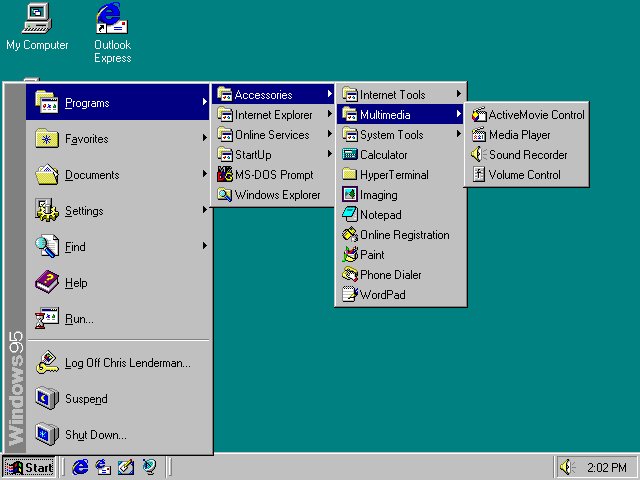The image size is (640, 480).
Task: Select the Accessories menu entry
Action: coord(273,95)
